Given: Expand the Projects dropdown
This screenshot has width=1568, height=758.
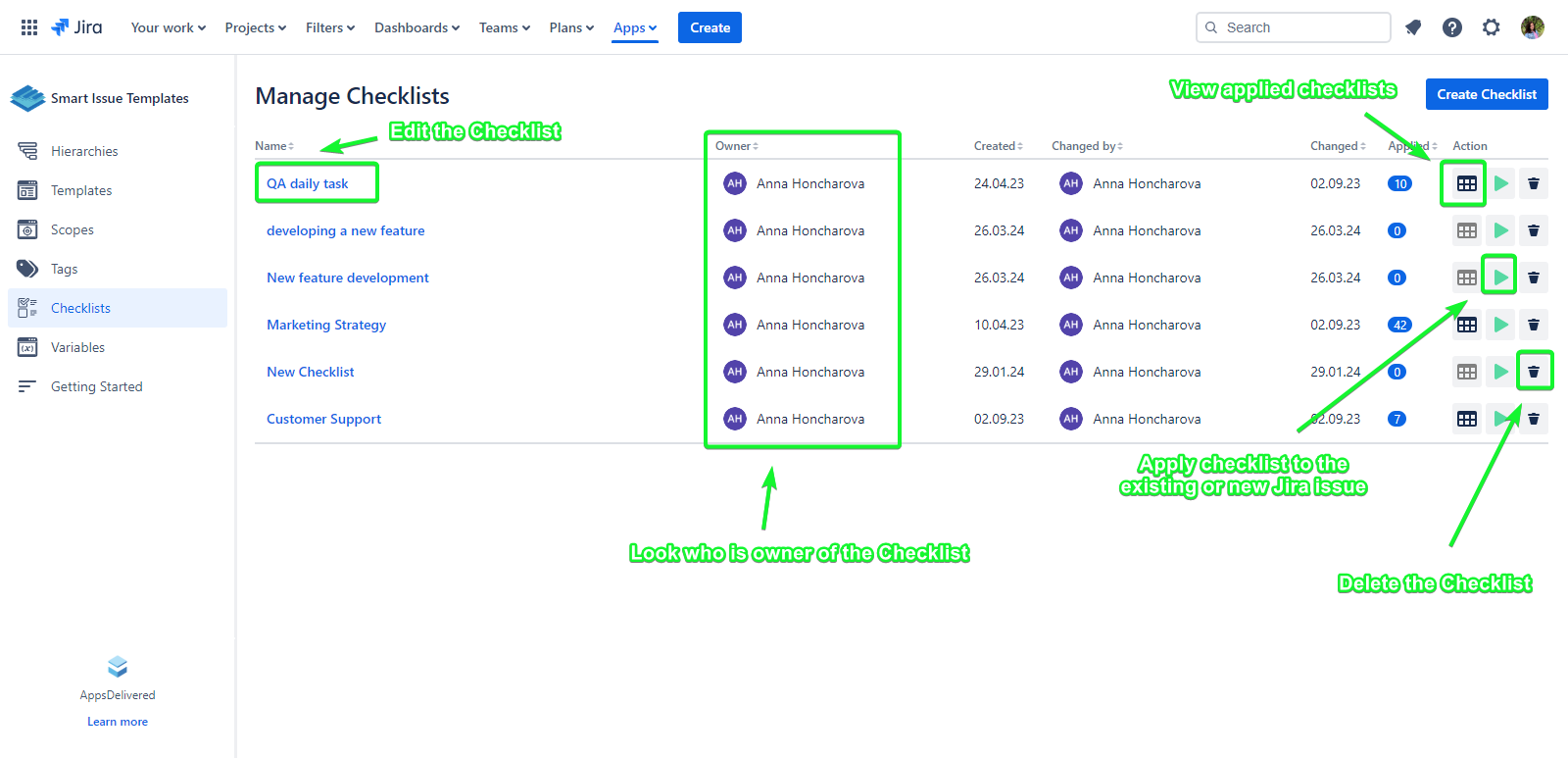Looking at the screenshot, I should tap(255, 27).
